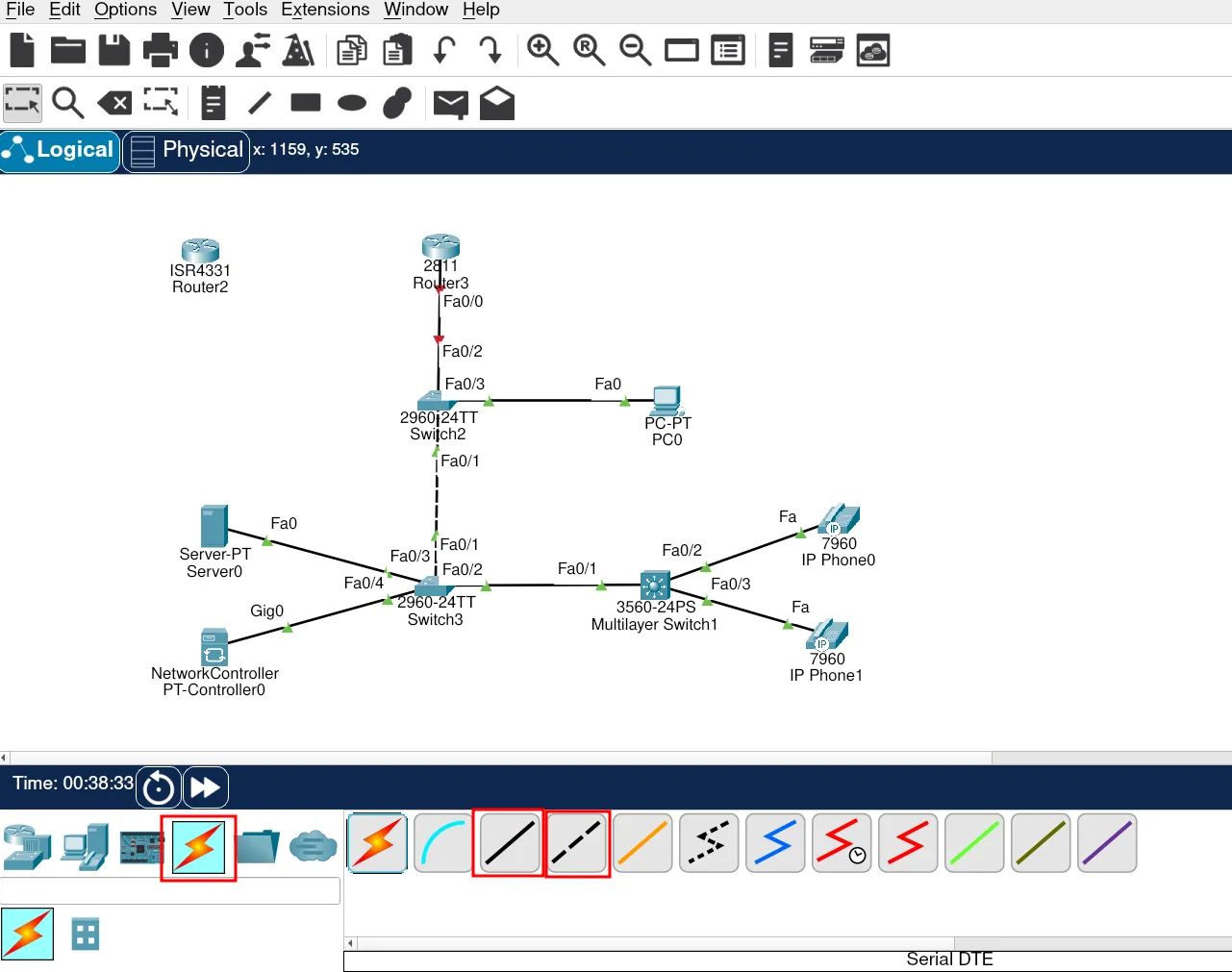Choose the Automatic connection type cable
Image resolution: width=1232 pixels, height=972 pixels.
click(377, 843)
